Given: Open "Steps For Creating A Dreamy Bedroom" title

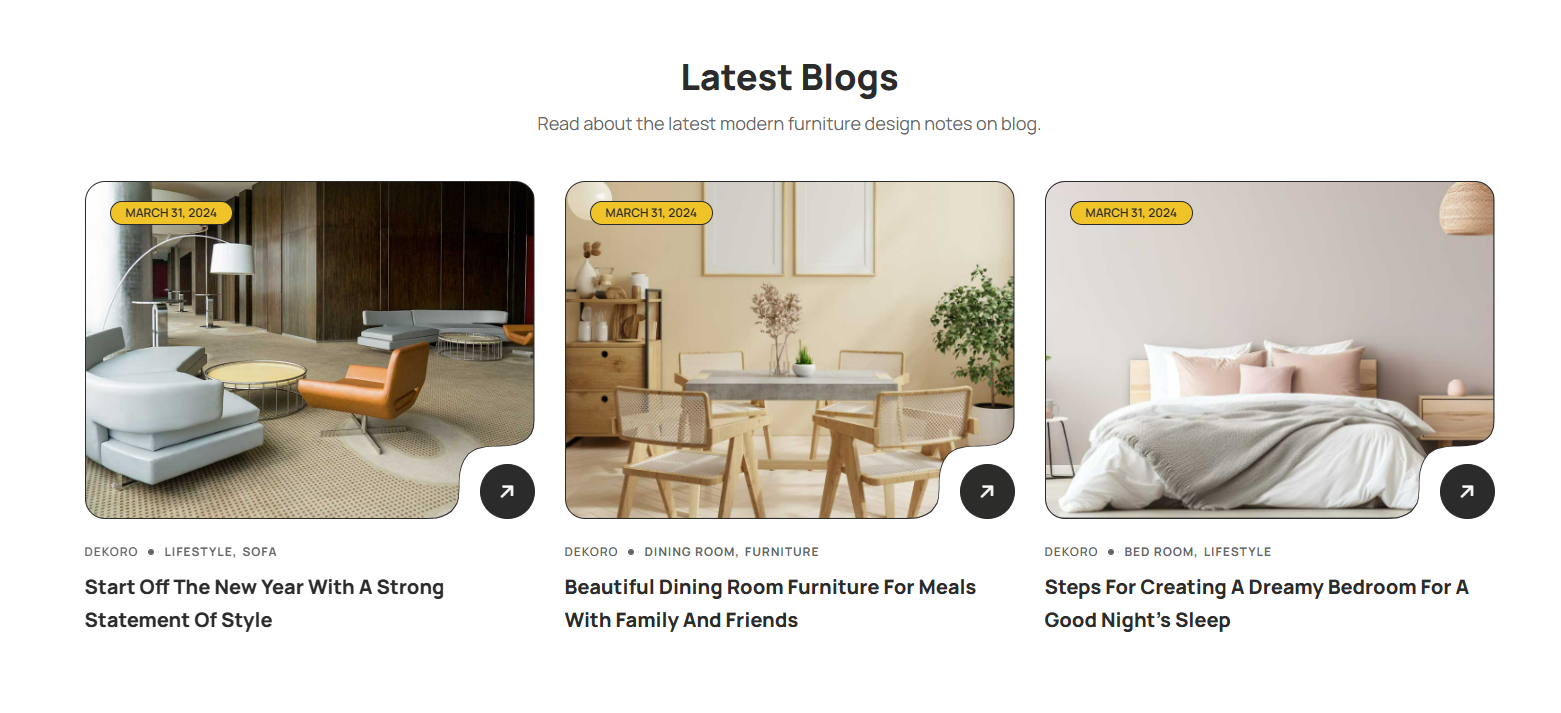Looking at the screenshot, I should [x=1257, y=603].
